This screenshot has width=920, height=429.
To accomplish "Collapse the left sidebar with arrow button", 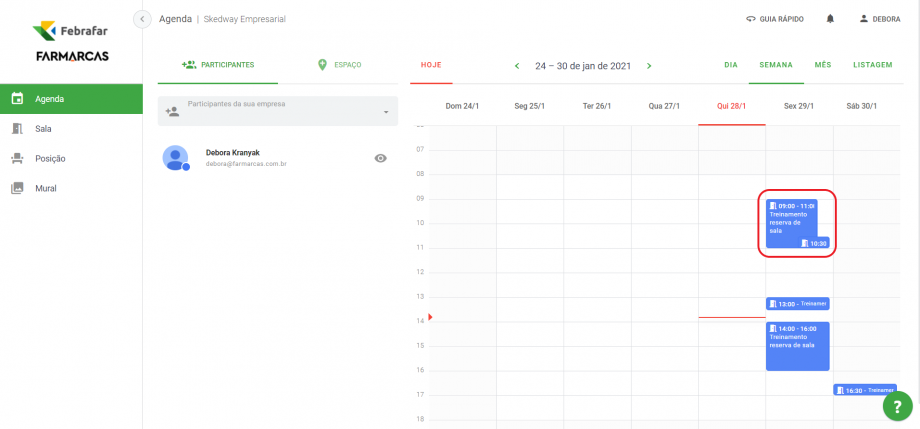I will click(x=142, y=19).
